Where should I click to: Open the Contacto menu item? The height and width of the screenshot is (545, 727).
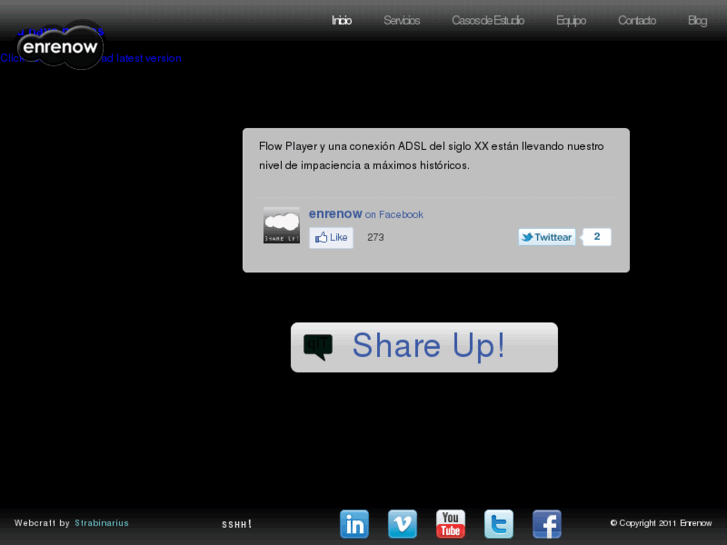(637, 20)
